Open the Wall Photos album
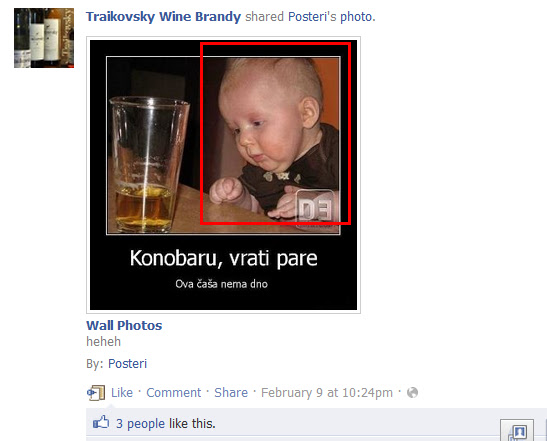 [124, 325]
